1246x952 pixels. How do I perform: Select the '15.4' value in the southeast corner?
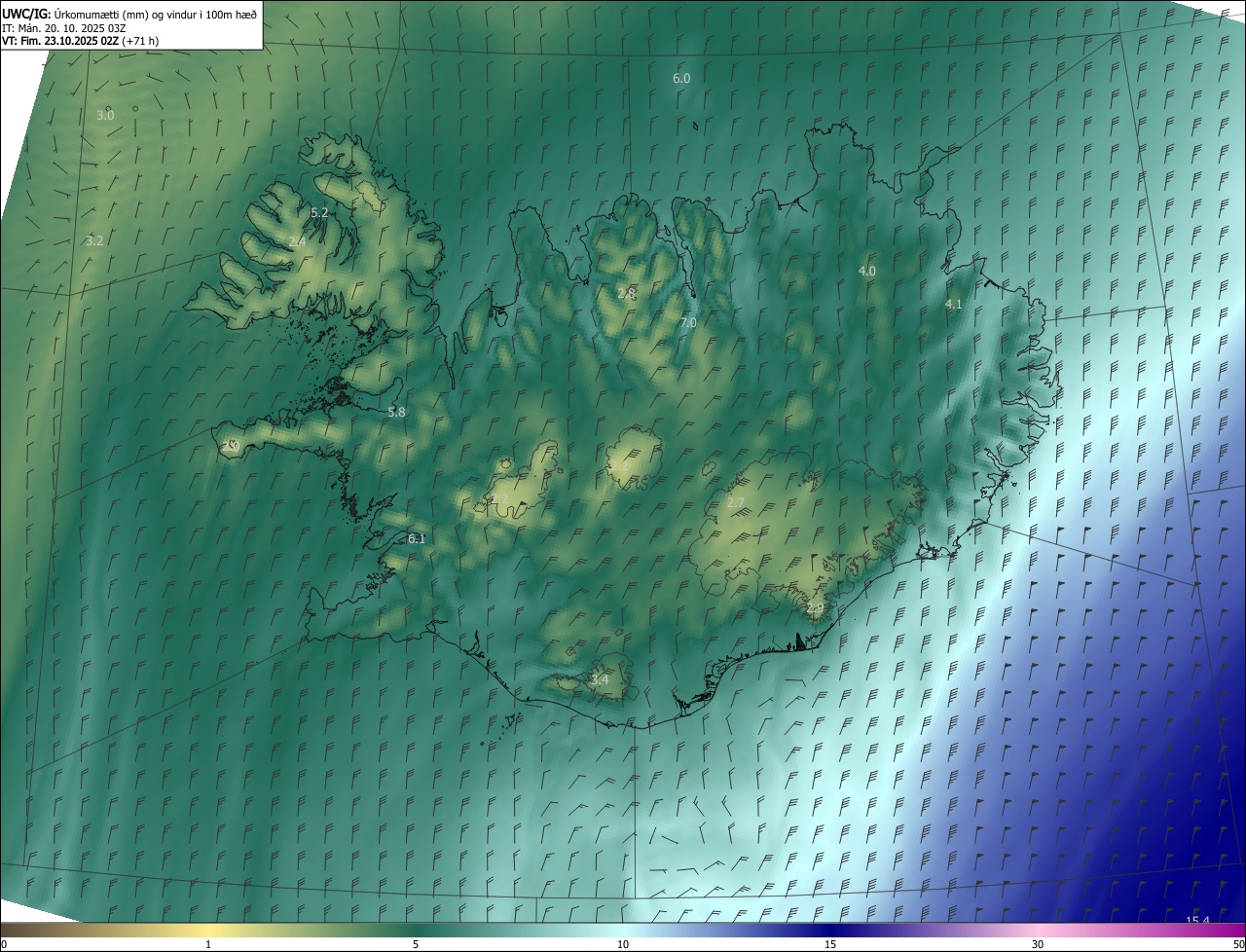pos(1197,921)
